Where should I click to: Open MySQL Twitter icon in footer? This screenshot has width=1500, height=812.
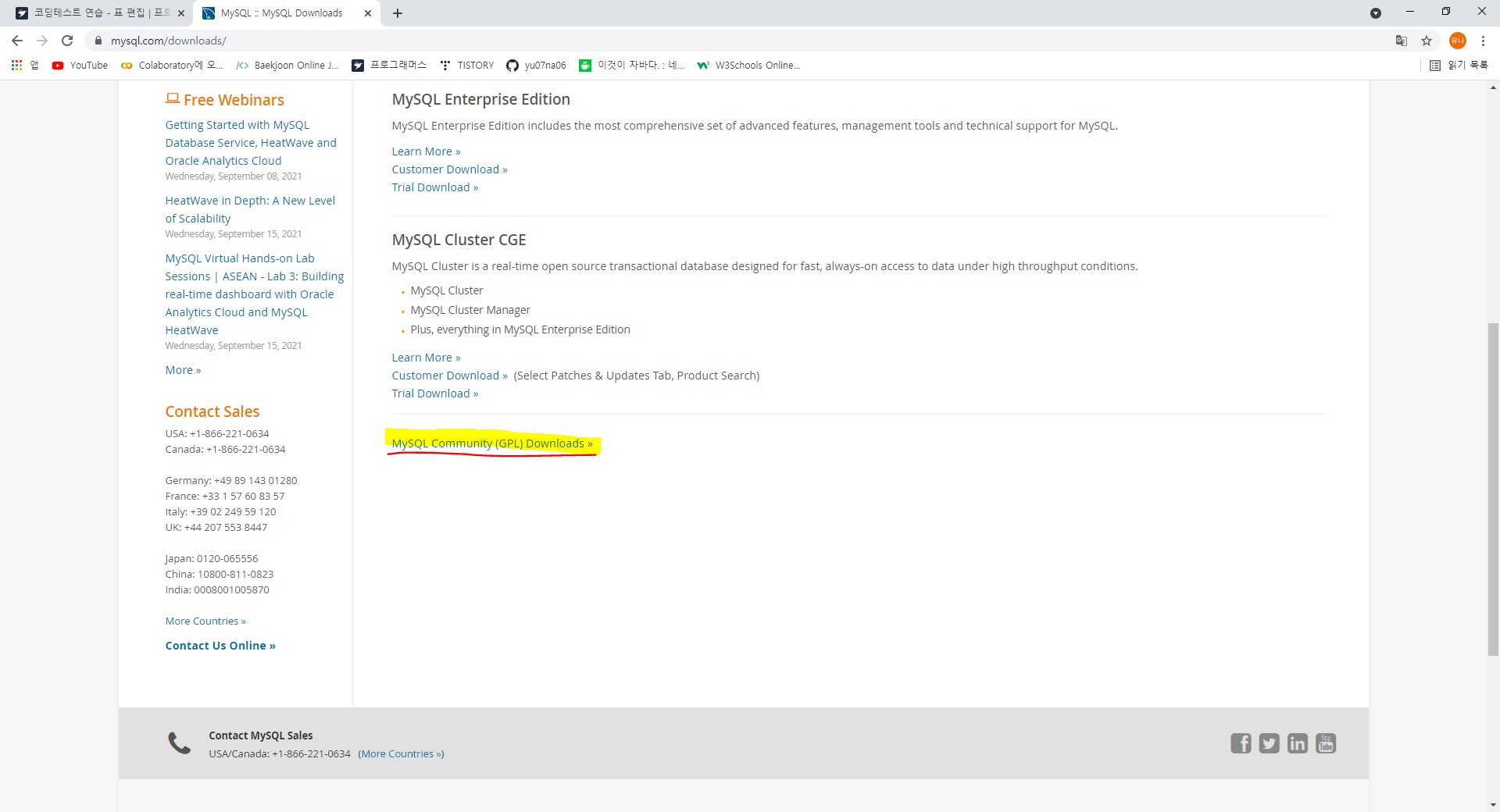tap(1269, 743)
